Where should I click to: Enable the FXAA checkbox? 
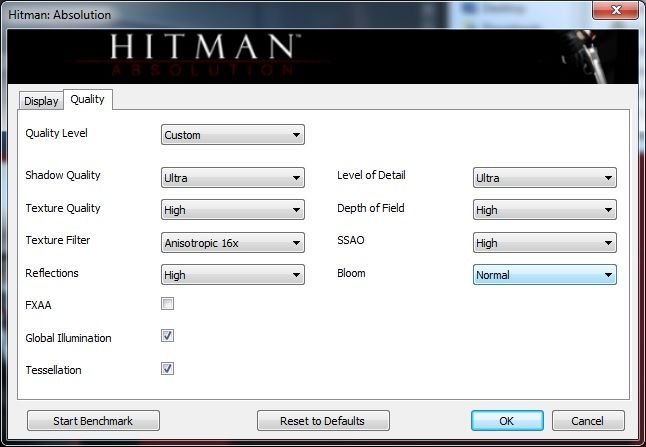[167, 304]
